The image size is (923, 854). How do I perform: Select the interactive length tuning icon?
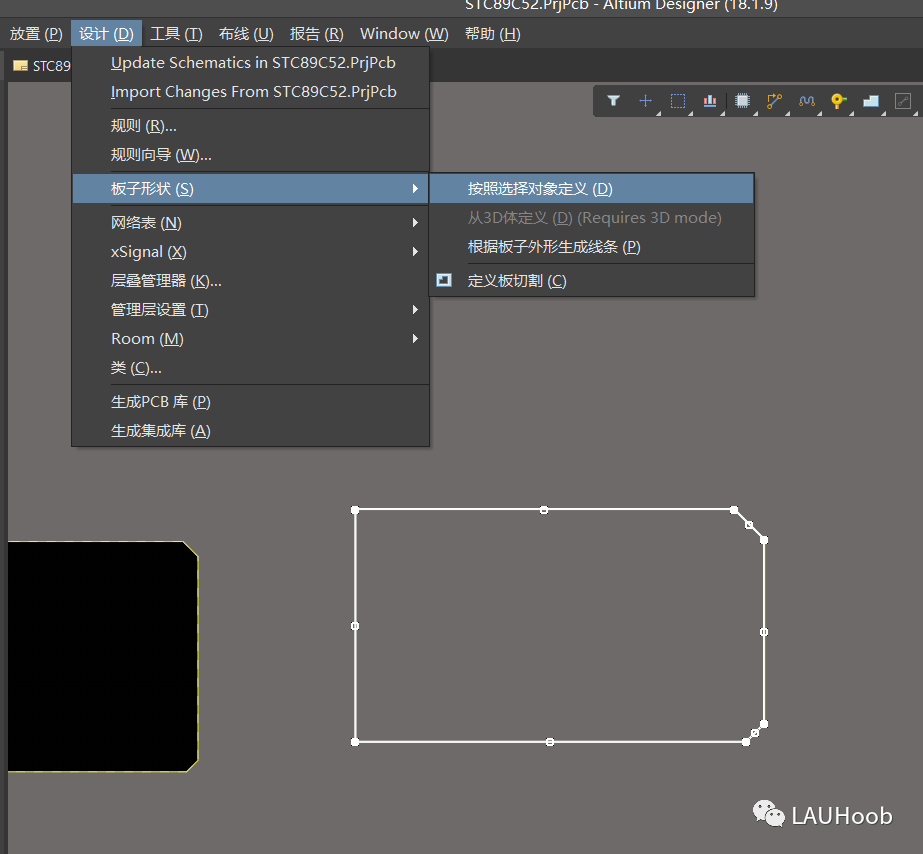[x=806, y=101]
